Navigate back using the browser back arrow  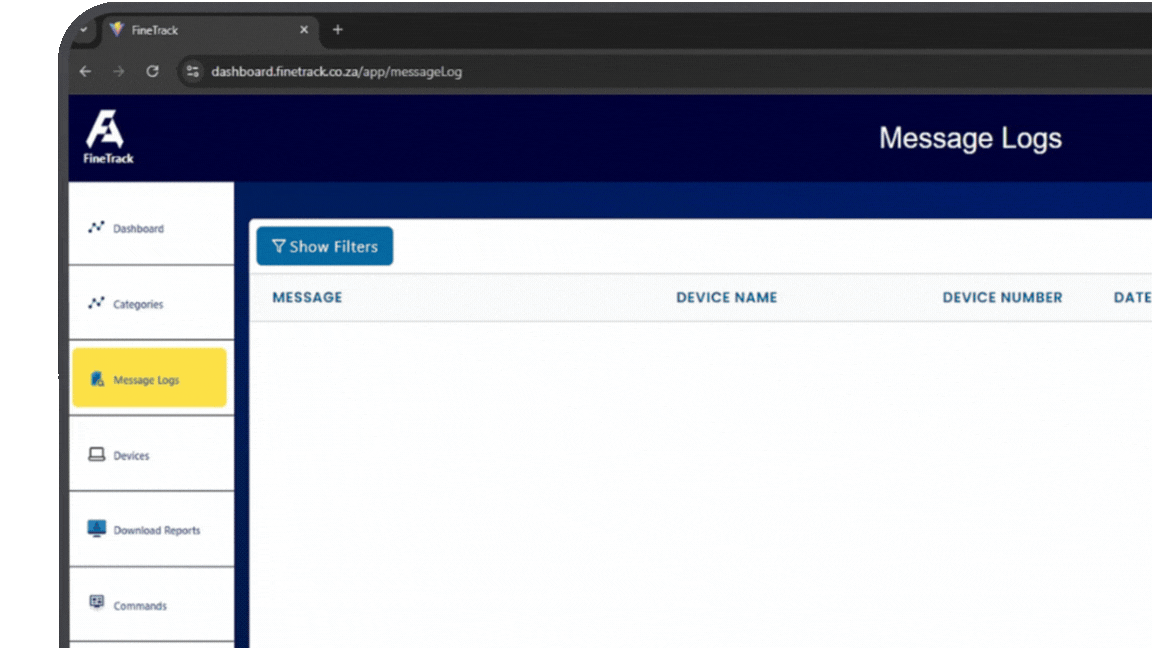point(84,71)
